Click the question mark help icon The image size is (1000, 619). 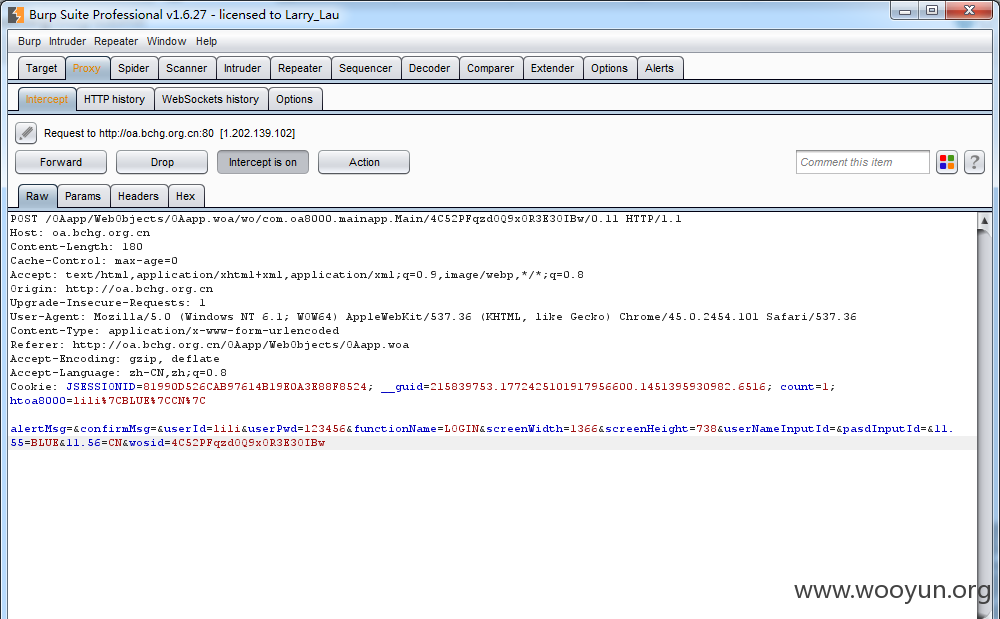[x=974, y=163]
